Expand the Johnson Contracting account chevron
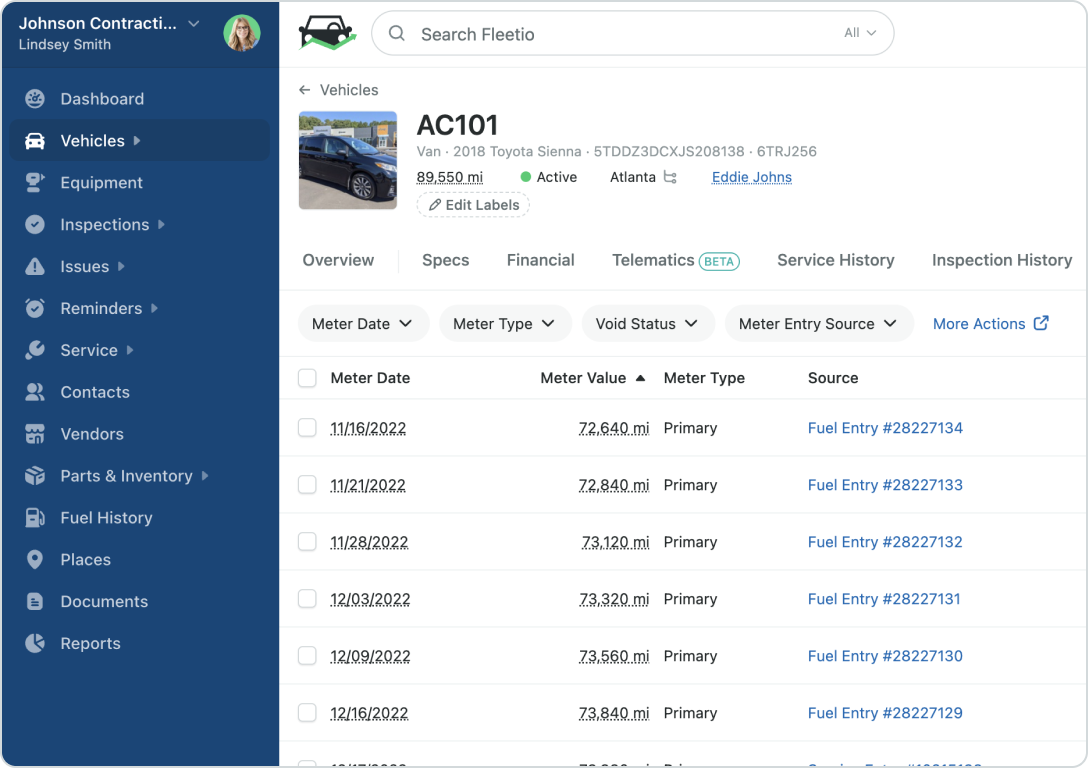Image resolution: width=1088 pixels, height=768 pixels. click(194, 23)
